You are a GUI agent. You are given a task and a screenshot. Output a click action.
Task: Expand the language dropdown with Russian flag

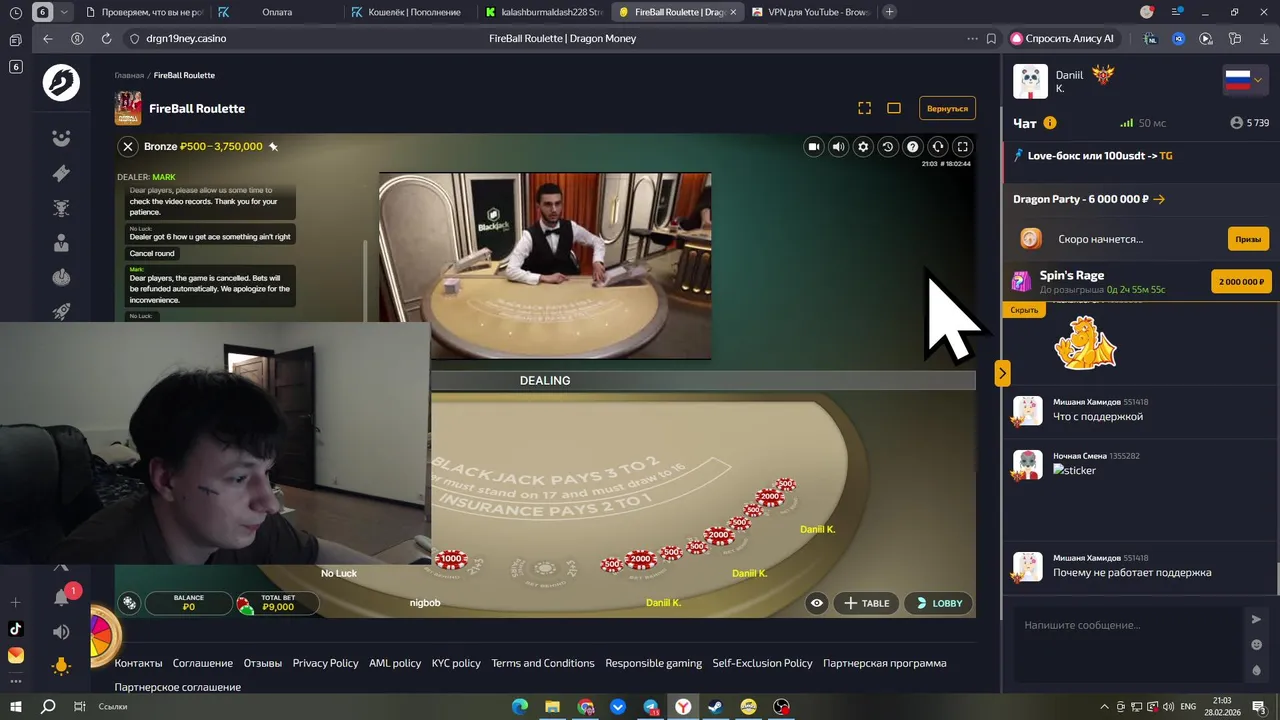[x=1246, y=80]
